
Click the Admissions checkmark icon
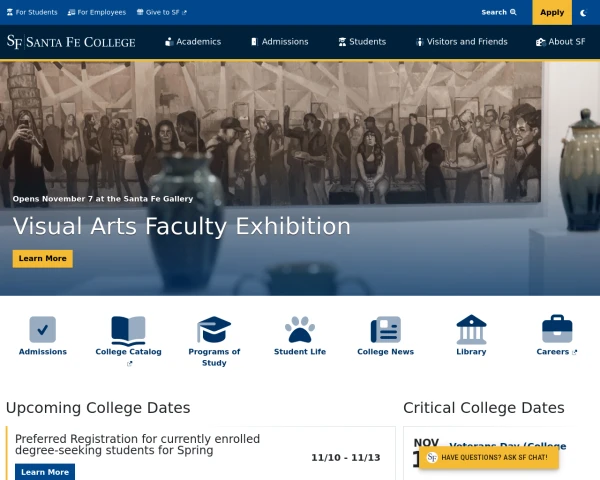pos(42,329)
